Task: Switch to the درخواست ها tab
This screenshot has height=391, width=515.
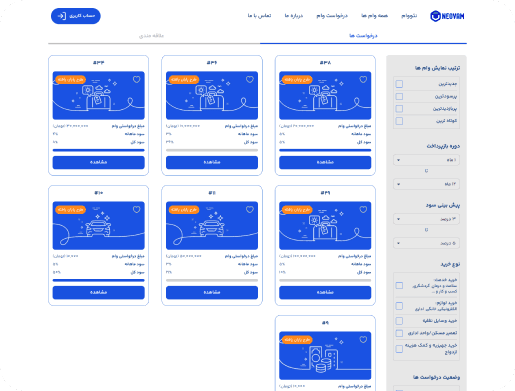Action: pos(363,36)
